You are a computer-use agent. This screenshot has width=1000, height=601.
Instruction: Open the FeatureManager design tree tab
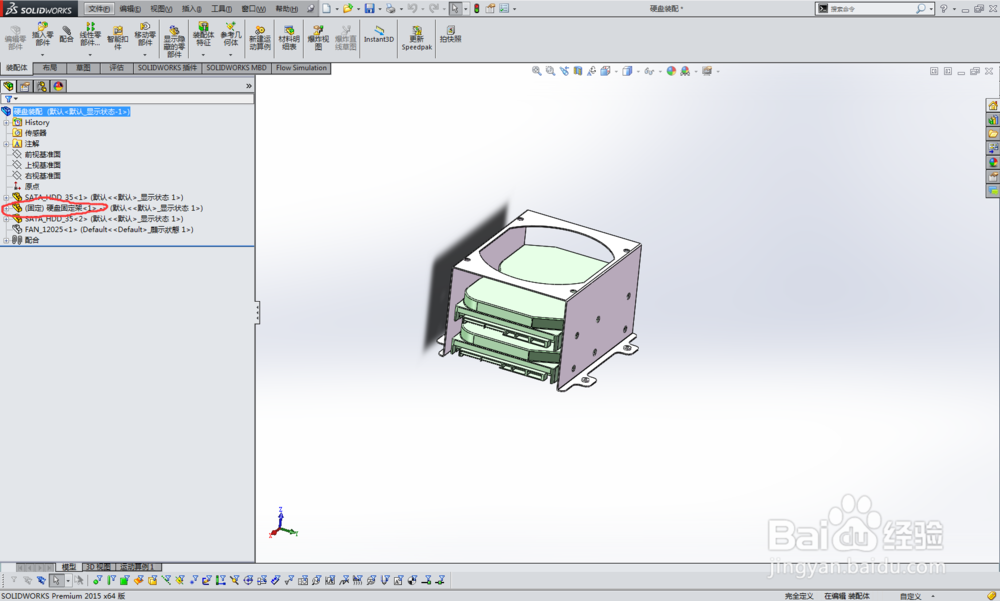click(8, 86)
